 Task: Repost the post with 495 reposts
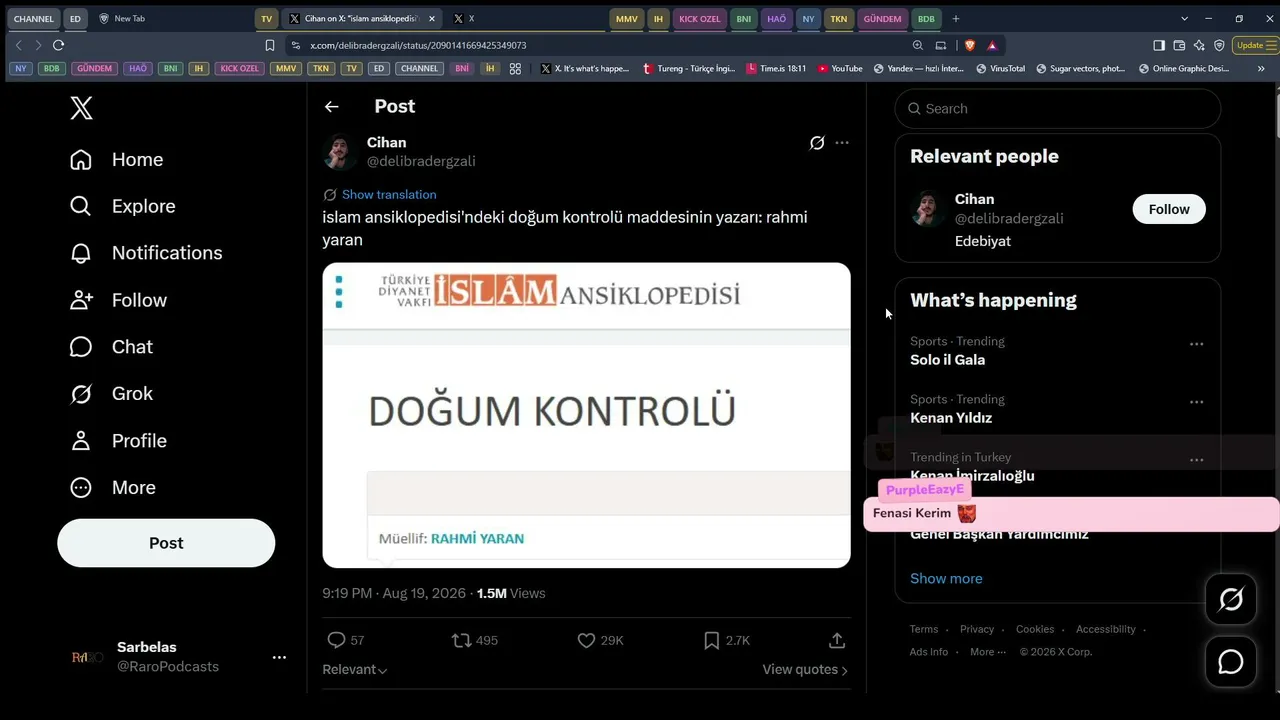pos(462,640)
